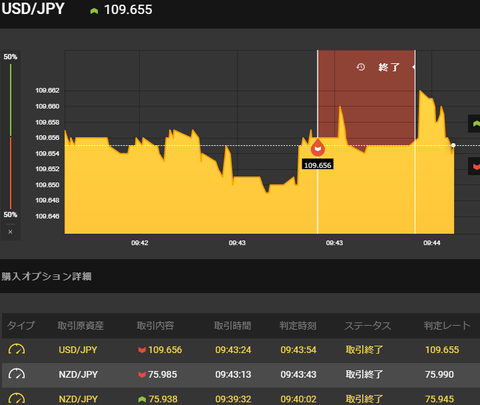Click the NZD/JPY asset in the 75.985 row
Screen dimensions: 480x405
tap(78, 374)
